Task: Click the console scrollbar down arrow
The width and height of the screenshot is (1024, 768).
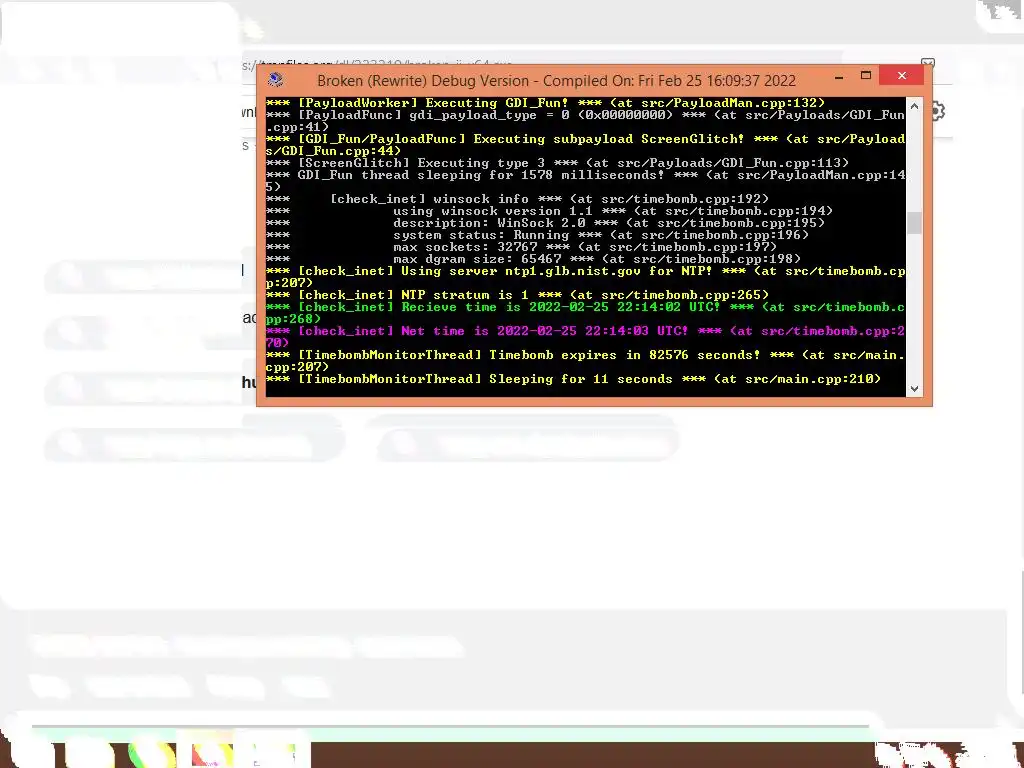Action: (x=914, y=389)
